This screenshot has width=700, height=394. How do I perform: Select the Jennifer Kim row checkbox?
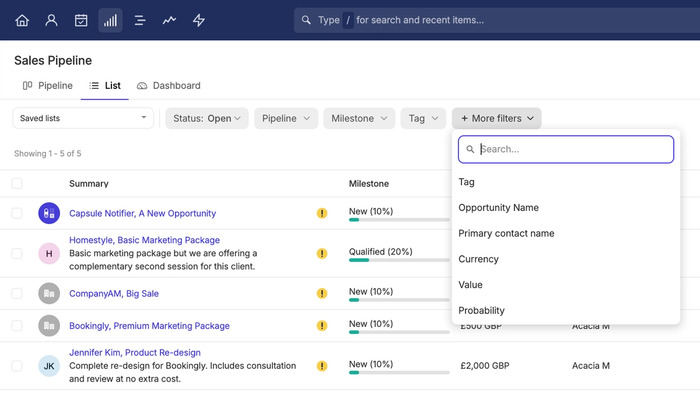tap(17, 366)
